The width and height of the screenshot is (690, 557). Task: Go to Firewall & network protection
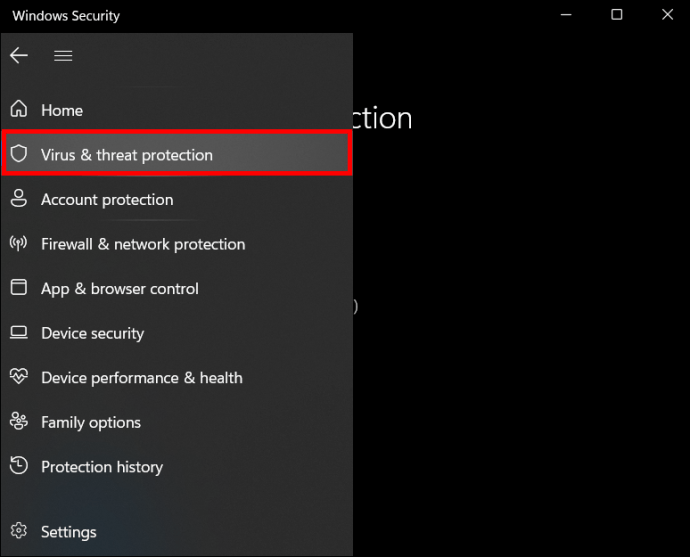tap(142, 244)
